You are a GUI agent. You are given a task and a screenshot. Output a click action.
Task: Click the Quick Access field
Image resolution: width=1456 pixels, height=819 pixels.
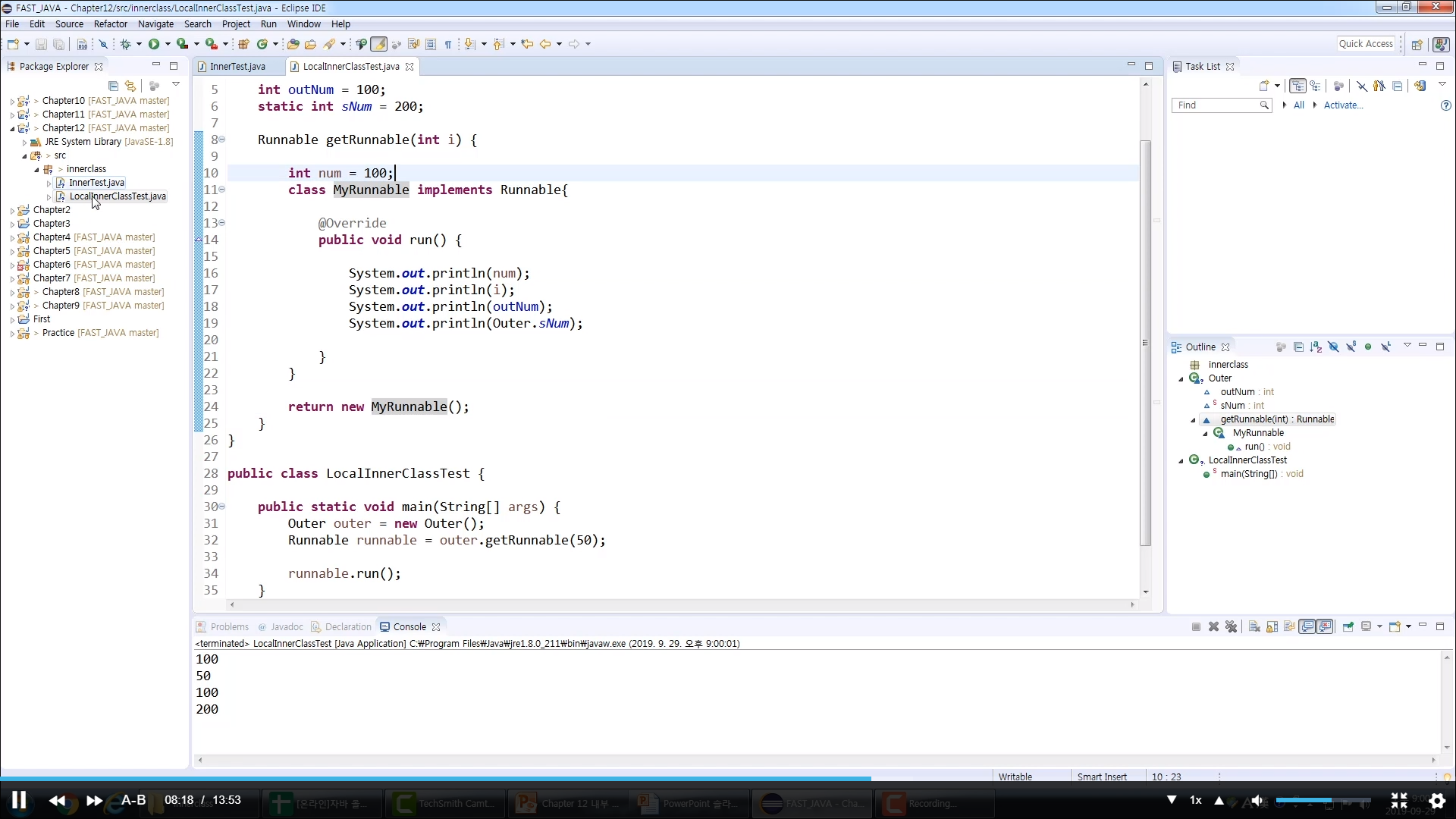(1366, 44)
